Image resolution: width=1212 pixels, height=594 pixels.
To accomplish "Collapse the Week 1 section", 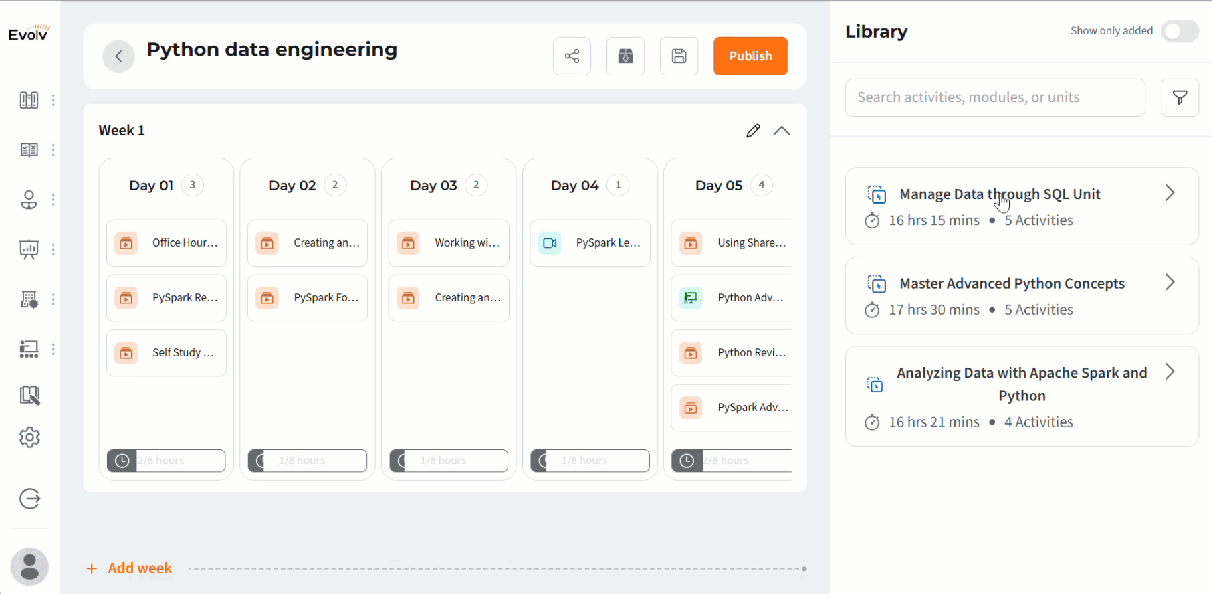I will [x=782, y=131].
